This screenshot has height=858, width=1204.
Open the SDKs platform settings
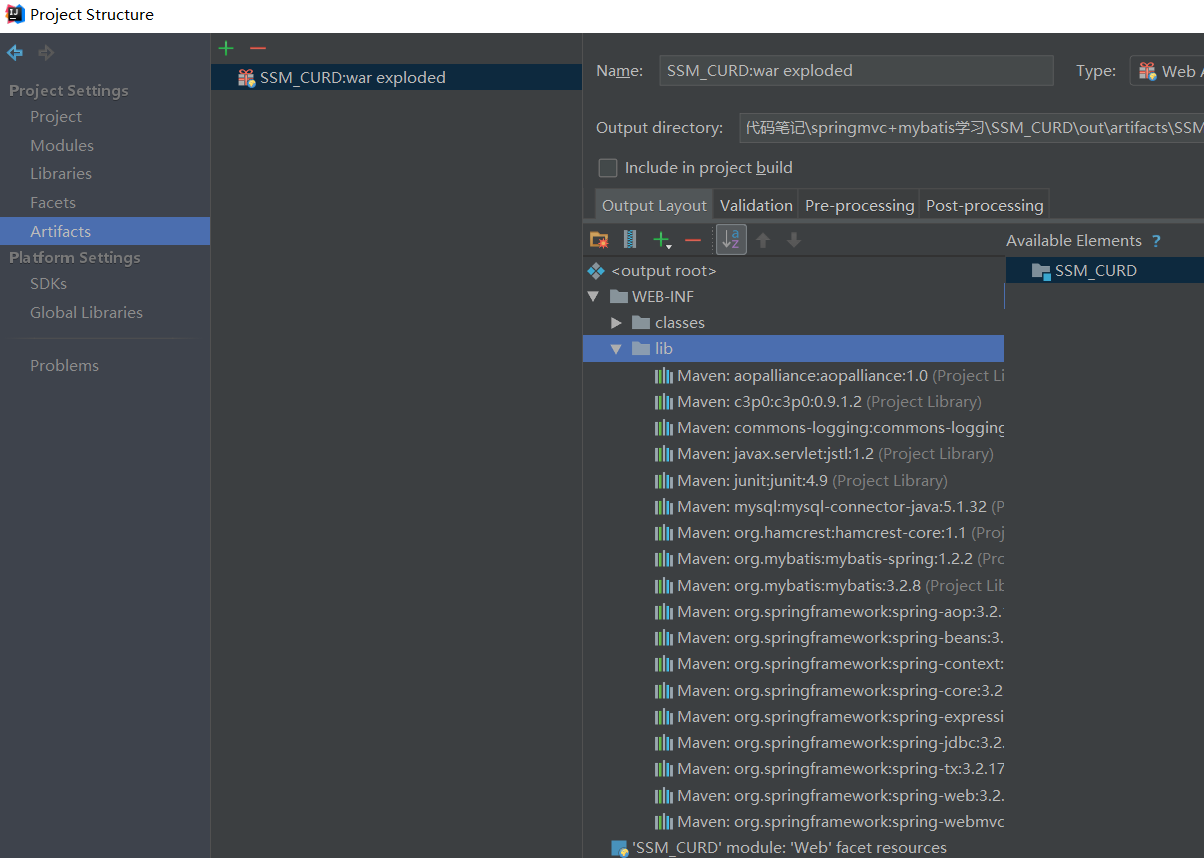(48, 284)
